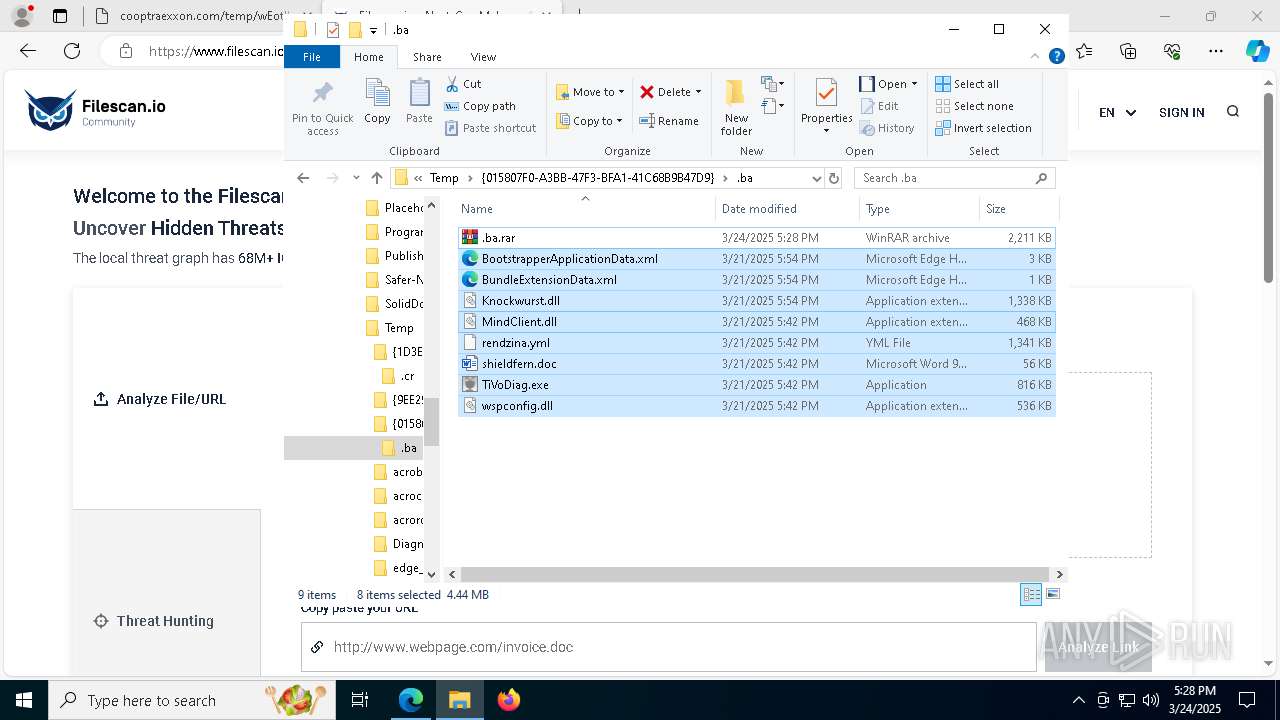Viewport: 1280px width, 720px height.
Task: Create a New folder
Action: (x=736, y=107)
